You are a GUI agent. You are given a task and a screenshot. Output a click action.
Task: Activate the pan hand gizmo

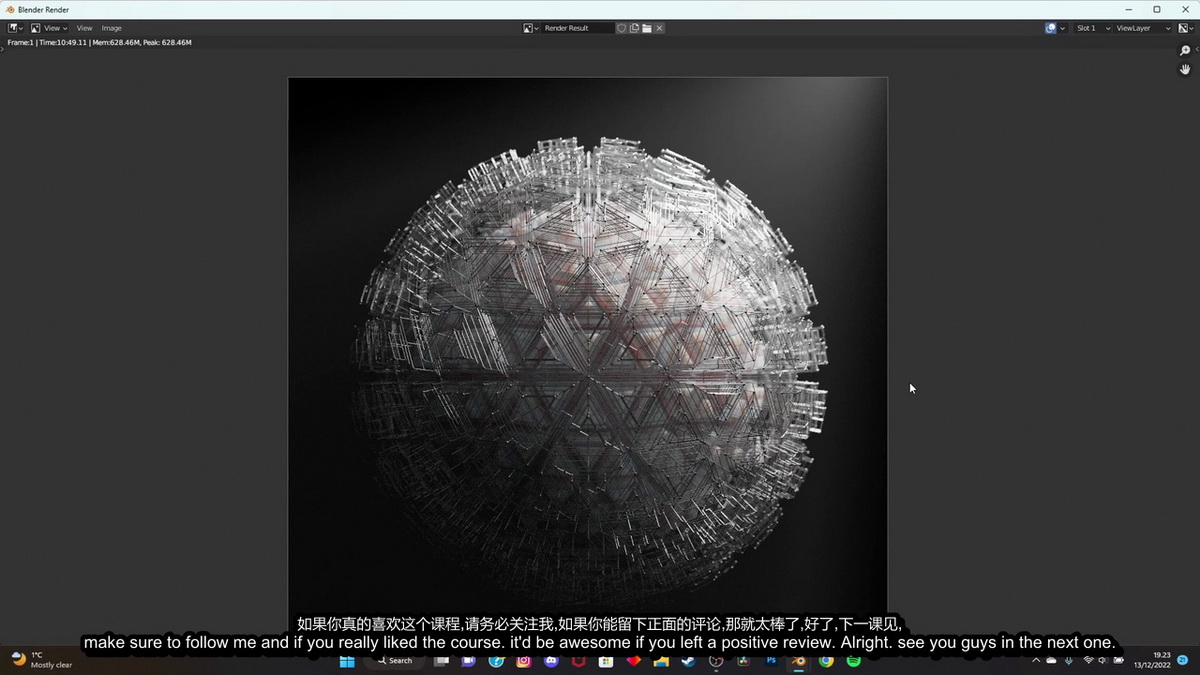[x=1185, y=69]
